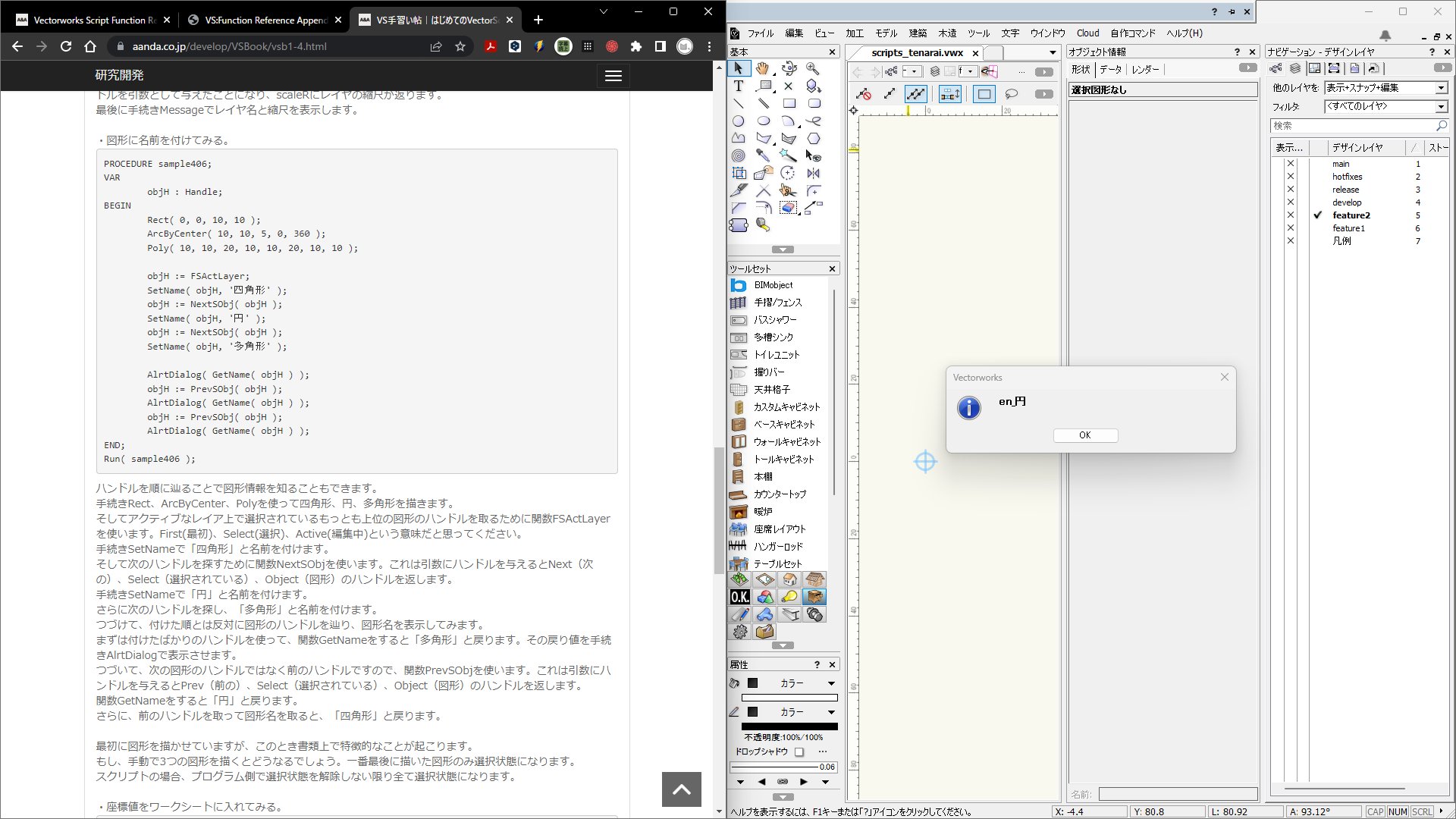Select the Selection tool arrow
Screen dimensions: 1456x819
739,69
